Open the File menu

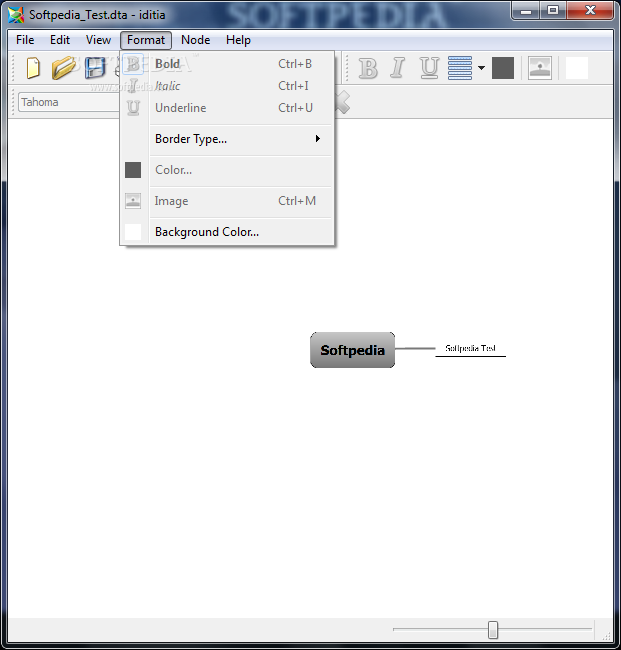tap(25, 40)
